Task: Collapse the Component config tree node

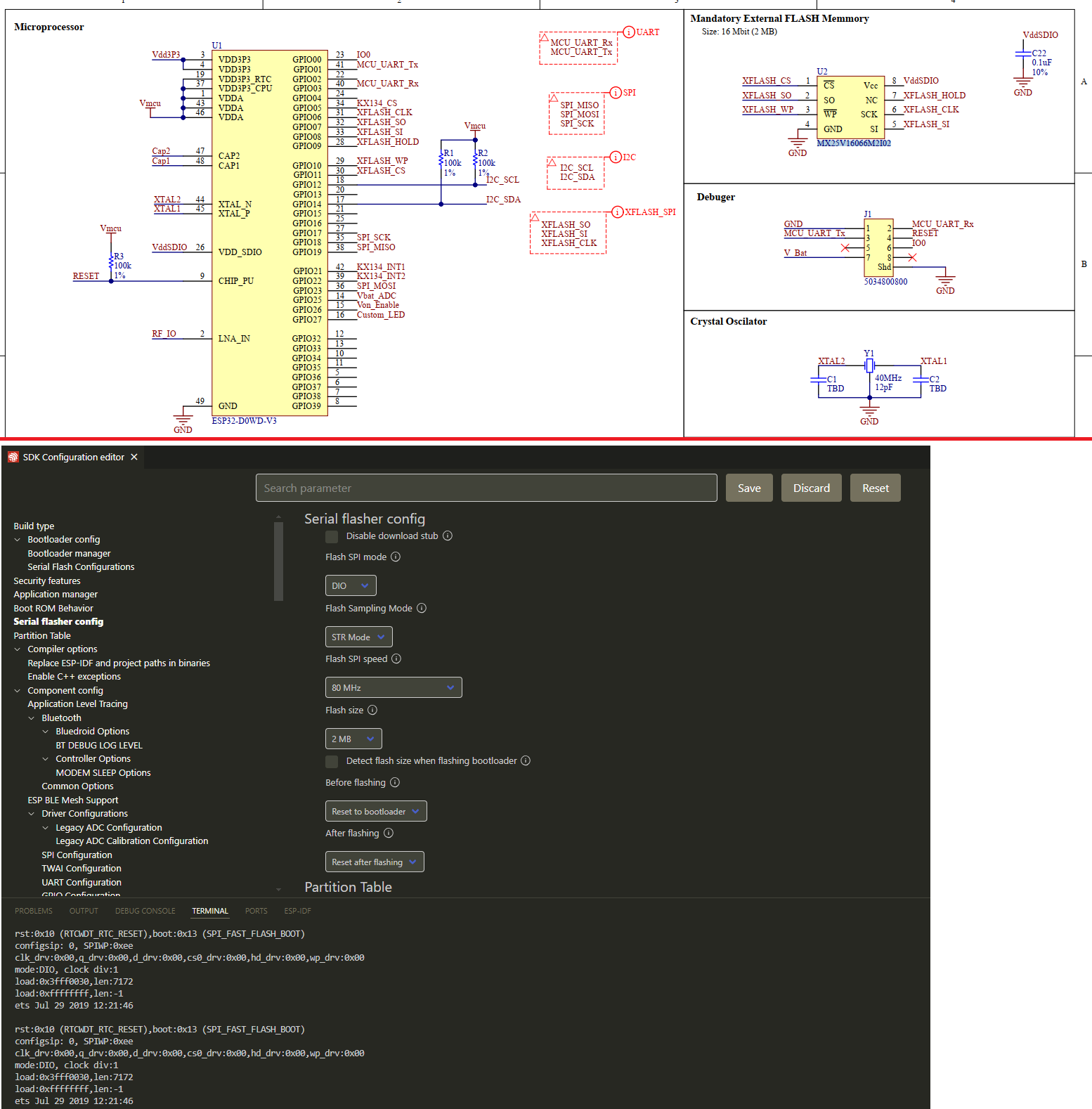Action: pyautogui.click(x=18, y=691)
